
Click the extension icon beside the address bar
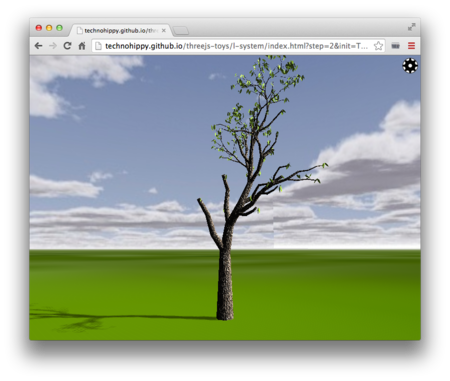[x=395, y=46]
